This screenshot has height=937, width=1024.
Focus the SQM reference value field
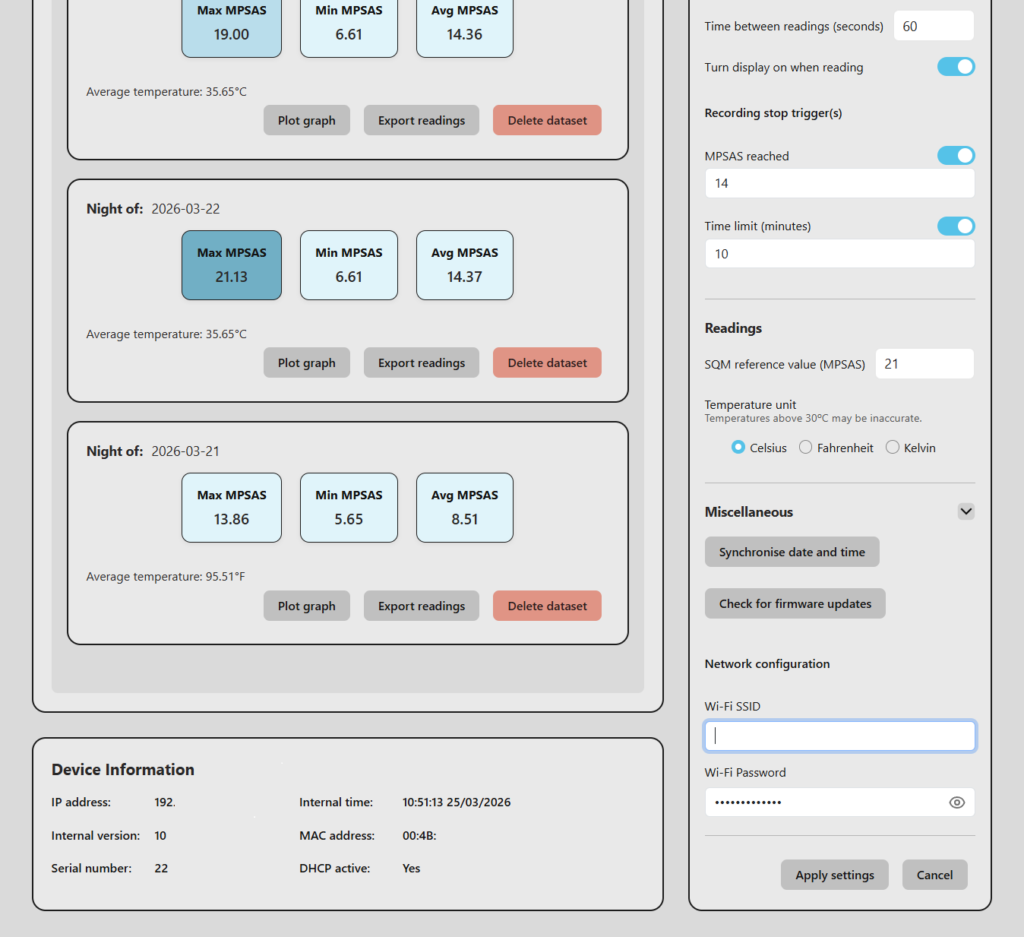[x=924, y=364]
